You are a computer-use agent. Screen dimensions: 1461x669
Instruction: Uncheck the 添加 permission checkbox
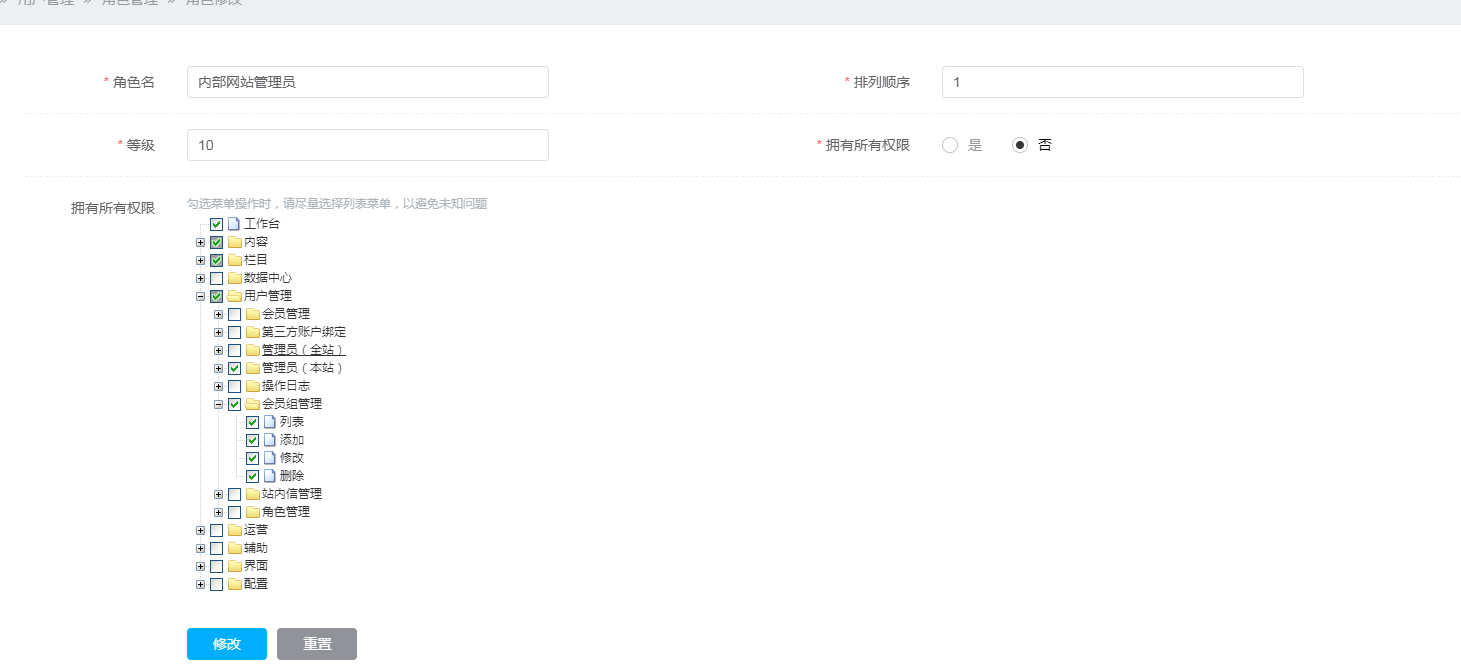[252, 440]
